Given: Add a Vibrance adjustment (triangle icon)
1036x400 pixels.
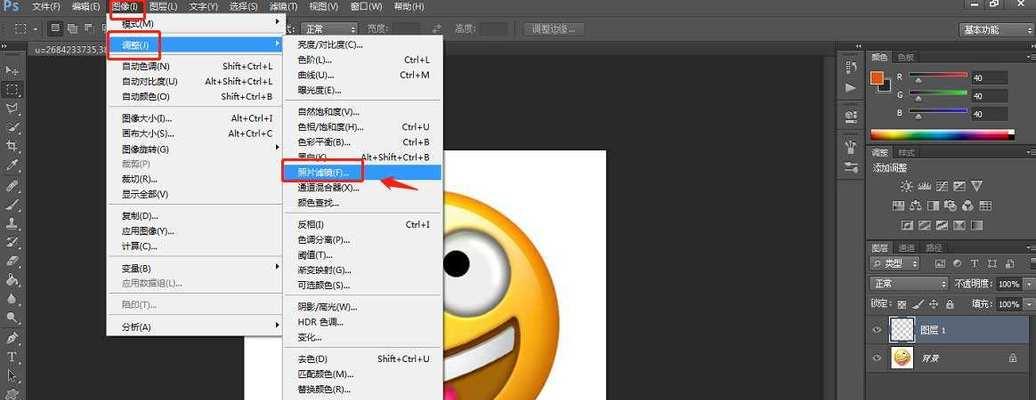Looking at the screenshot, I should 977,186.
